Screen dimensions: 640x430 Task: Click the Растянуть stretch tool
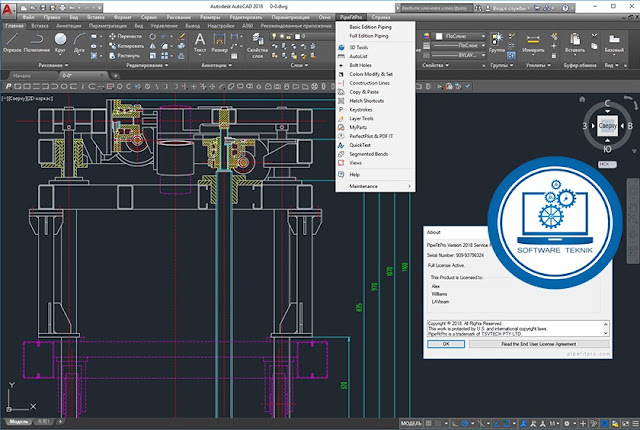click(x=124, y=55)
